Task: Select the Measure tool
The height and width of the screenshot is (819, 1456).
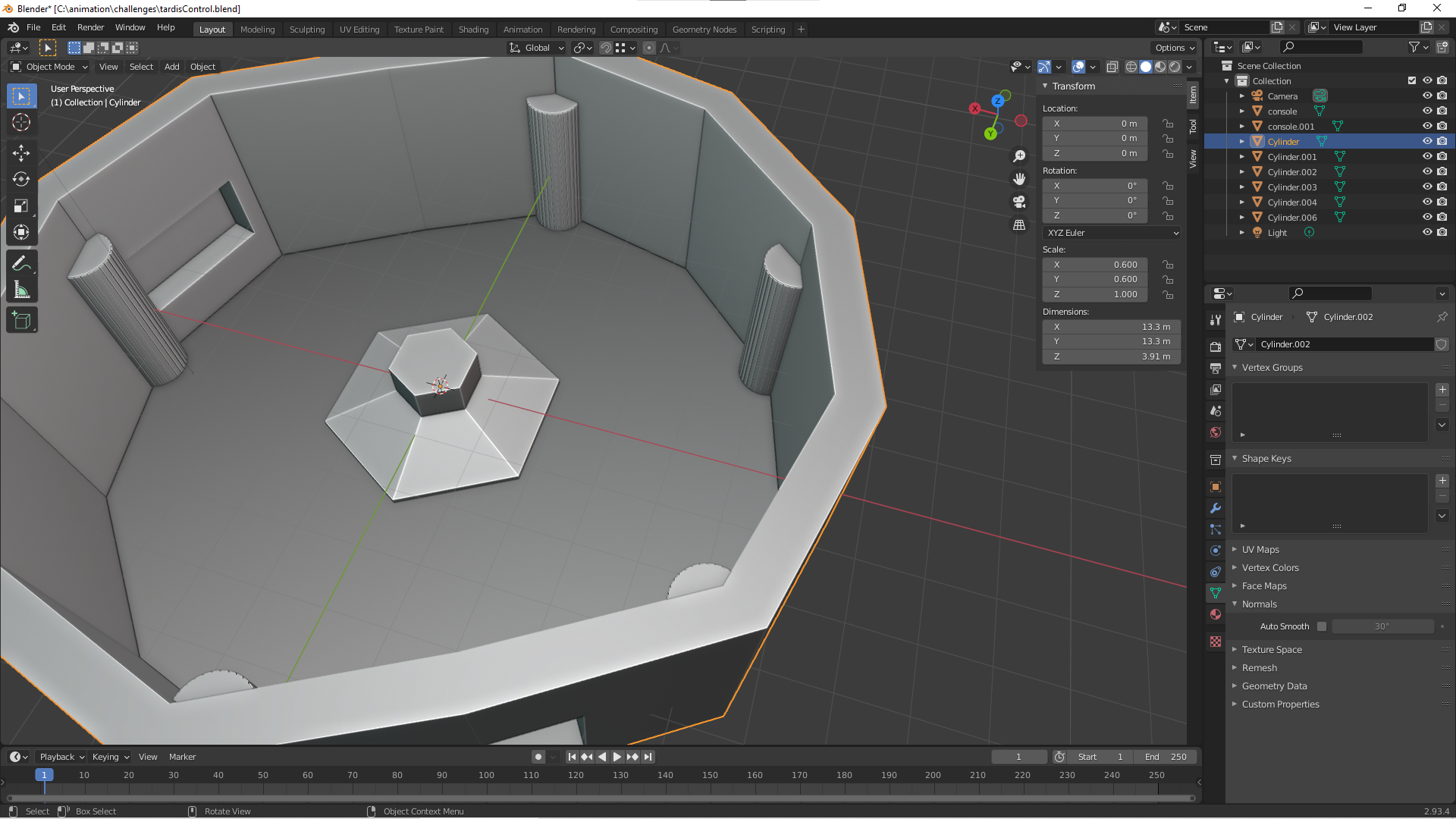Action: tap(21, 290)
